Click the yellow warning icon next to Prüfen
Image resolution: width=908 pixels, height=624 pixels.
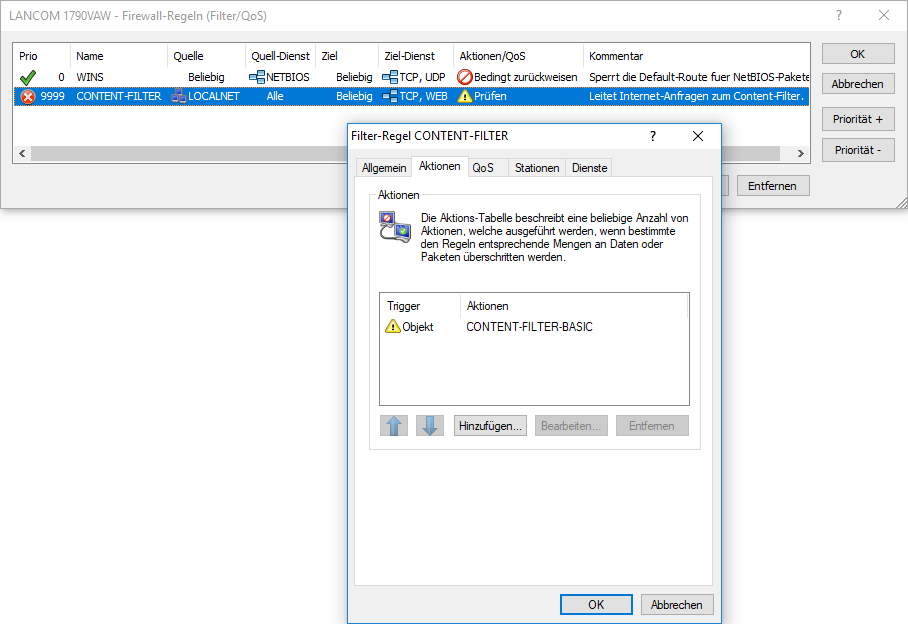tap(464, 96)
